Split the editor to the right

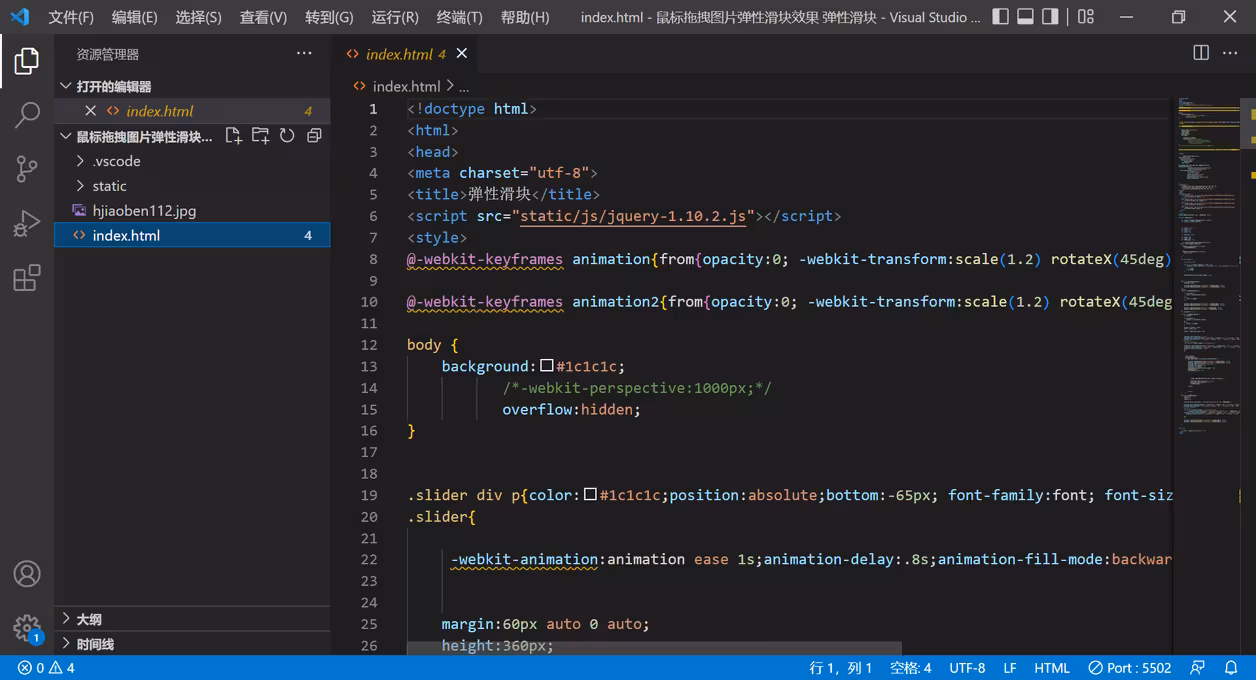pos(1201,54)
